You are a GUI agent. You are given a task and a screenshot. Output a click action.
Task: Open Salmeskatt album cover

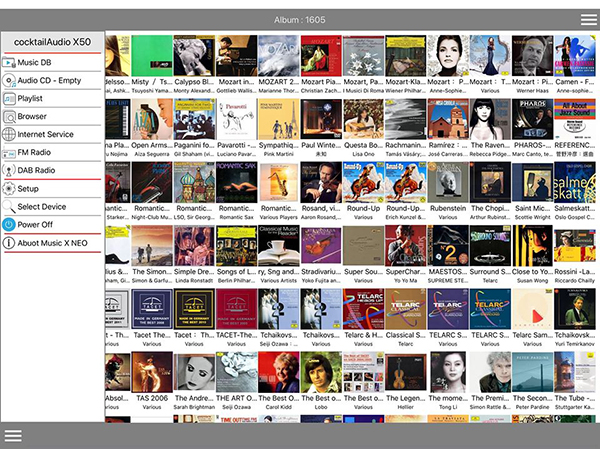(x=574, y=183)
